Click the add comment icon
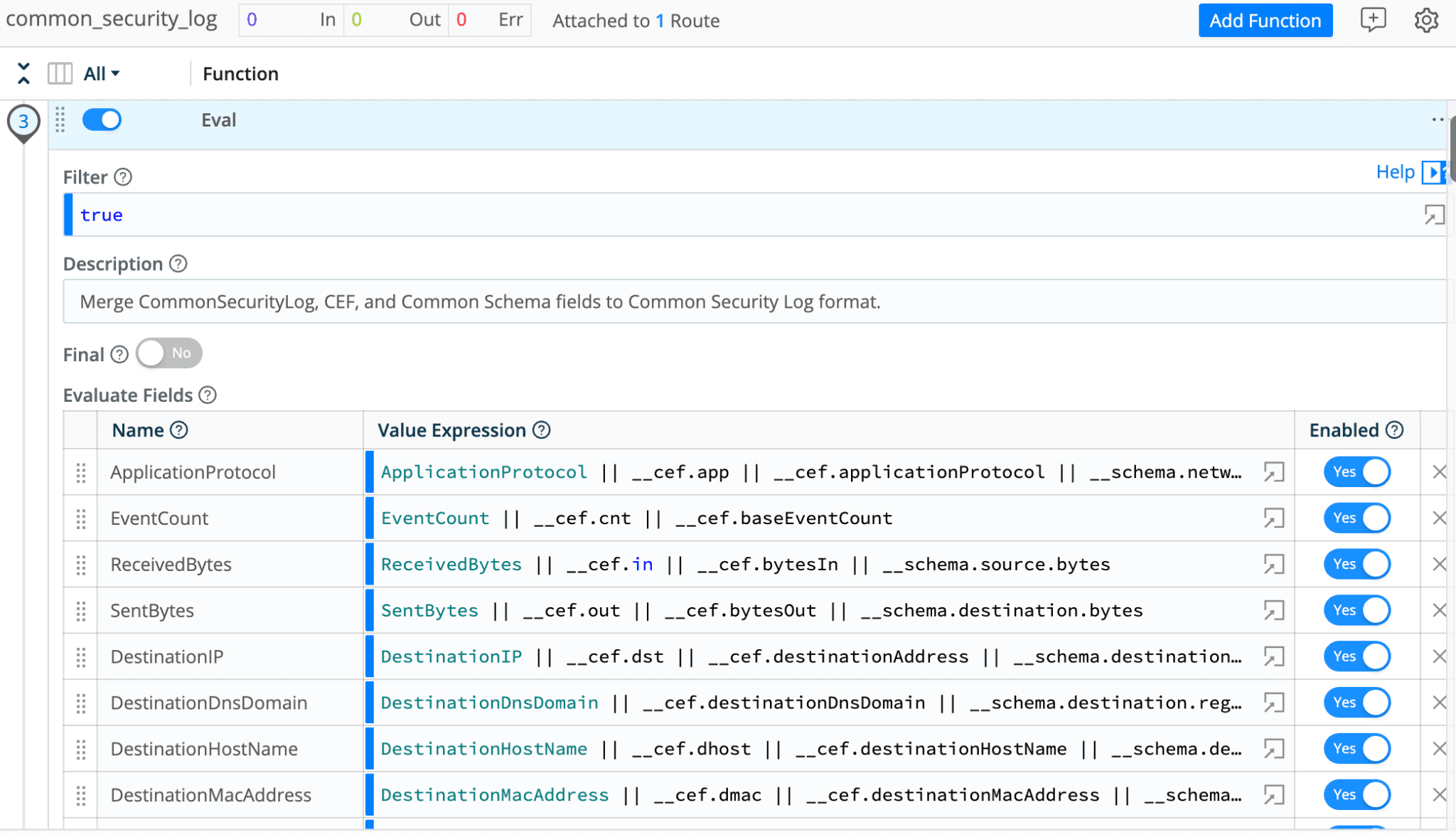 click(1372, 20)
